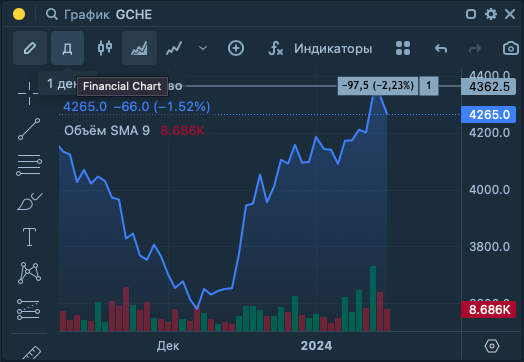Click the 4000.0 price axis label
The height and width of the screenshot is (362, 524).
coord(490,190)
